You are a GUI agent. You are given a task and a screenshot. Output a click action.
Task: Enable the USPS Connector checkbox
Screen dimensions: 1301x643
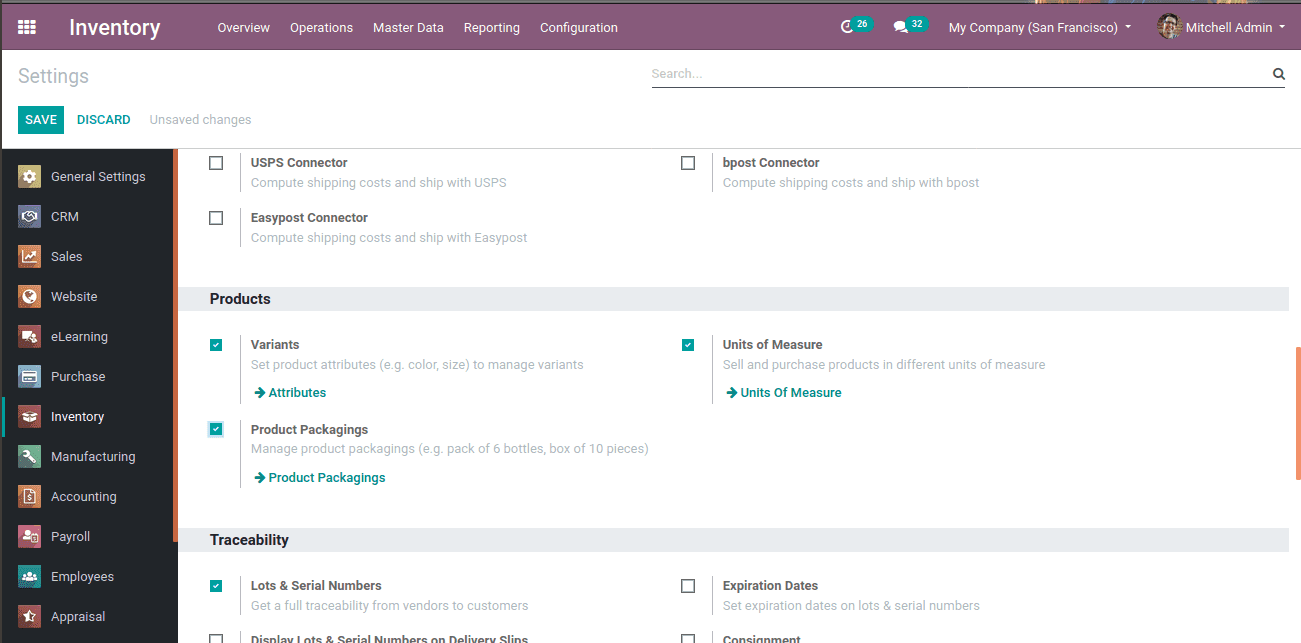point(216,163)
